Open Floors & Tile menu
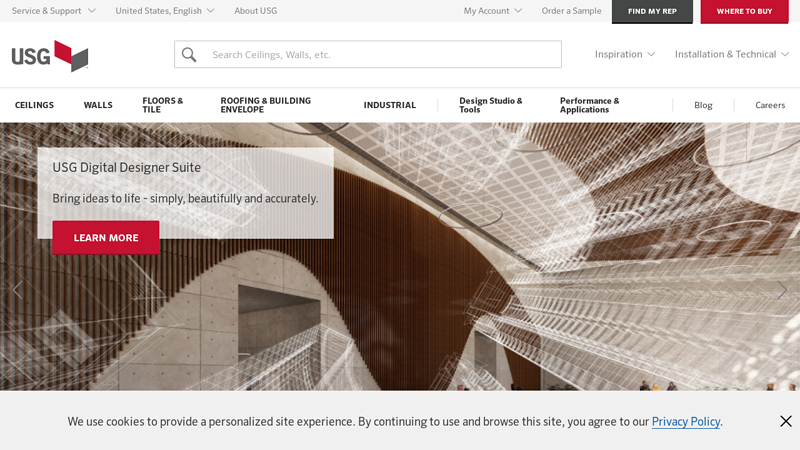800x450 pixels. click(163, 105)
